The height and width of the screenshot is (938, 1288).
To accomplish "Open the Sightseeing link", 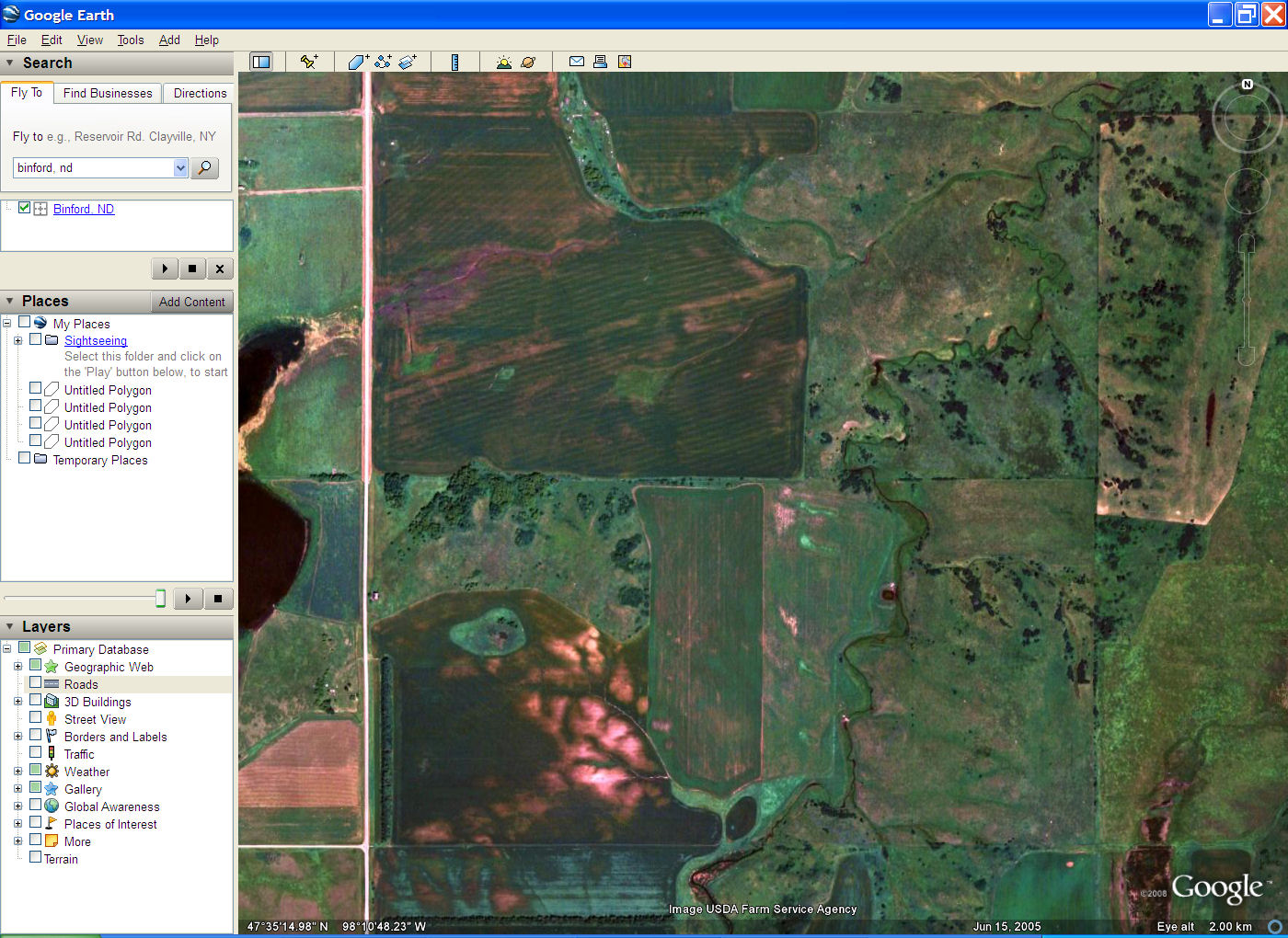I will coord(96,340).
